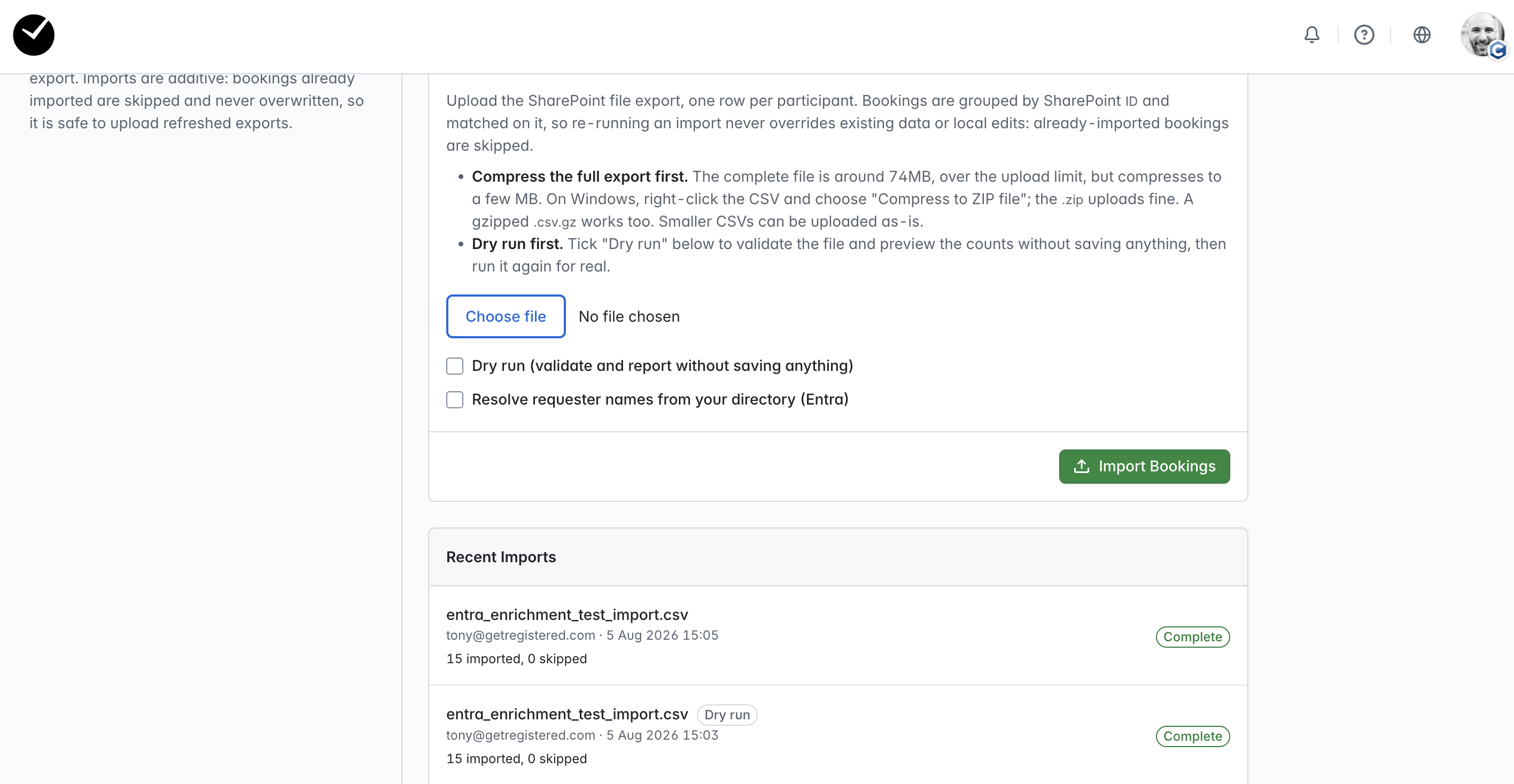Viewport: 1514px width, 784px height.
Task: Click the Import Bookings button
Action: coord(1144,466)
